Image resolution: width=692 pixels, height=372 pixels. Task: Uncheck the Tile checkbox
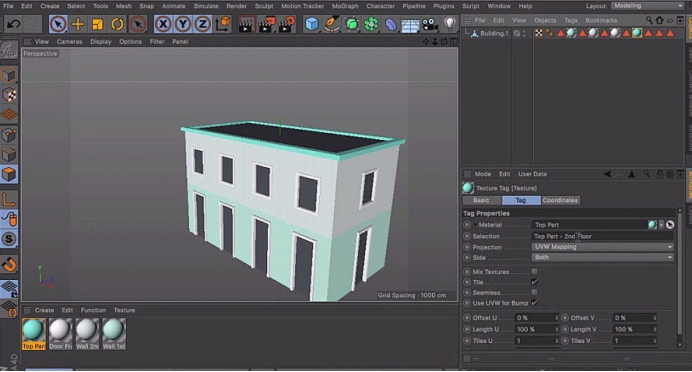tap(534, 282)
